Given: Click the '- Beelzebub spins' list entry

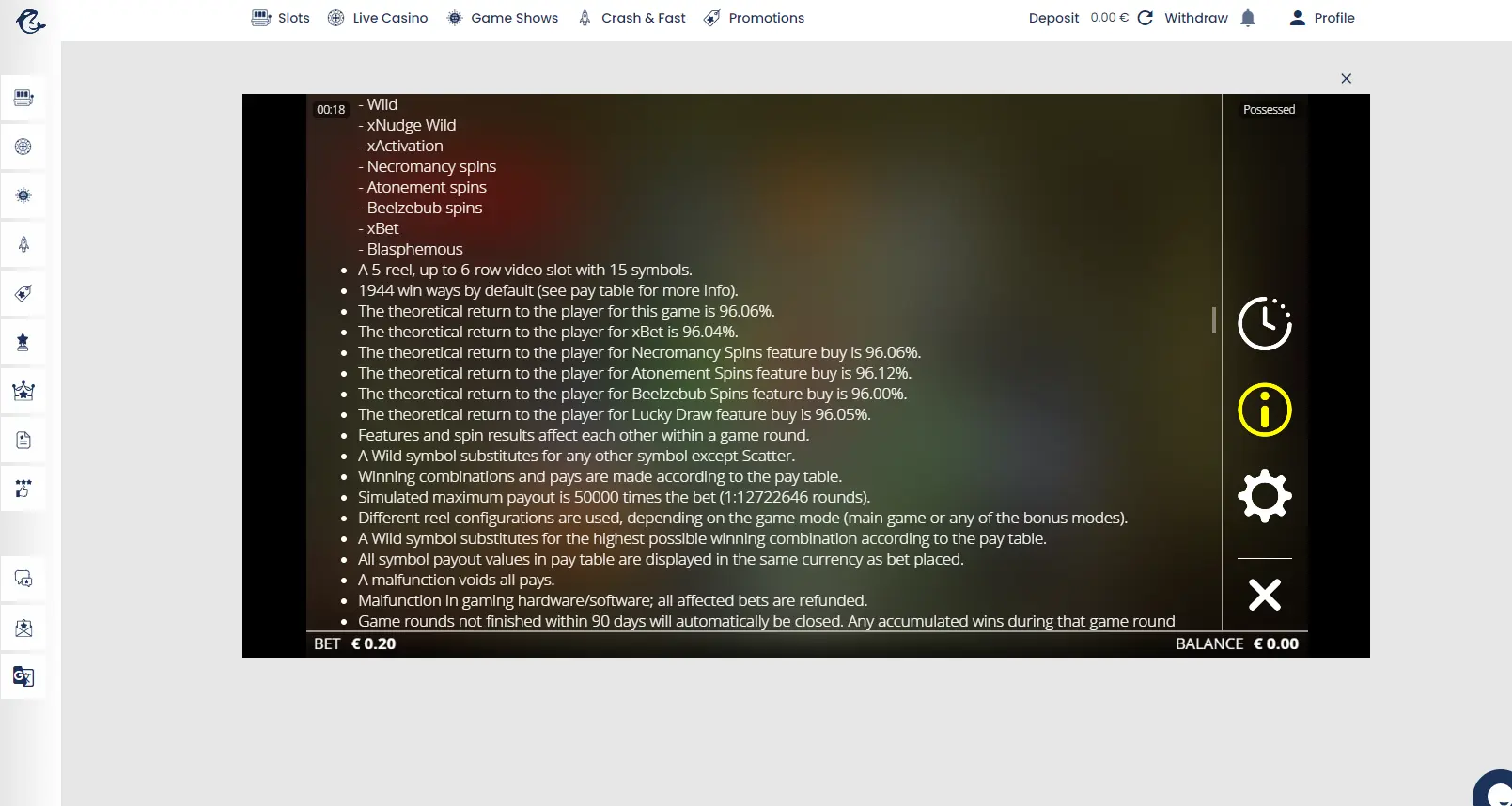Looking at the screenshot, I should [420, 208].
